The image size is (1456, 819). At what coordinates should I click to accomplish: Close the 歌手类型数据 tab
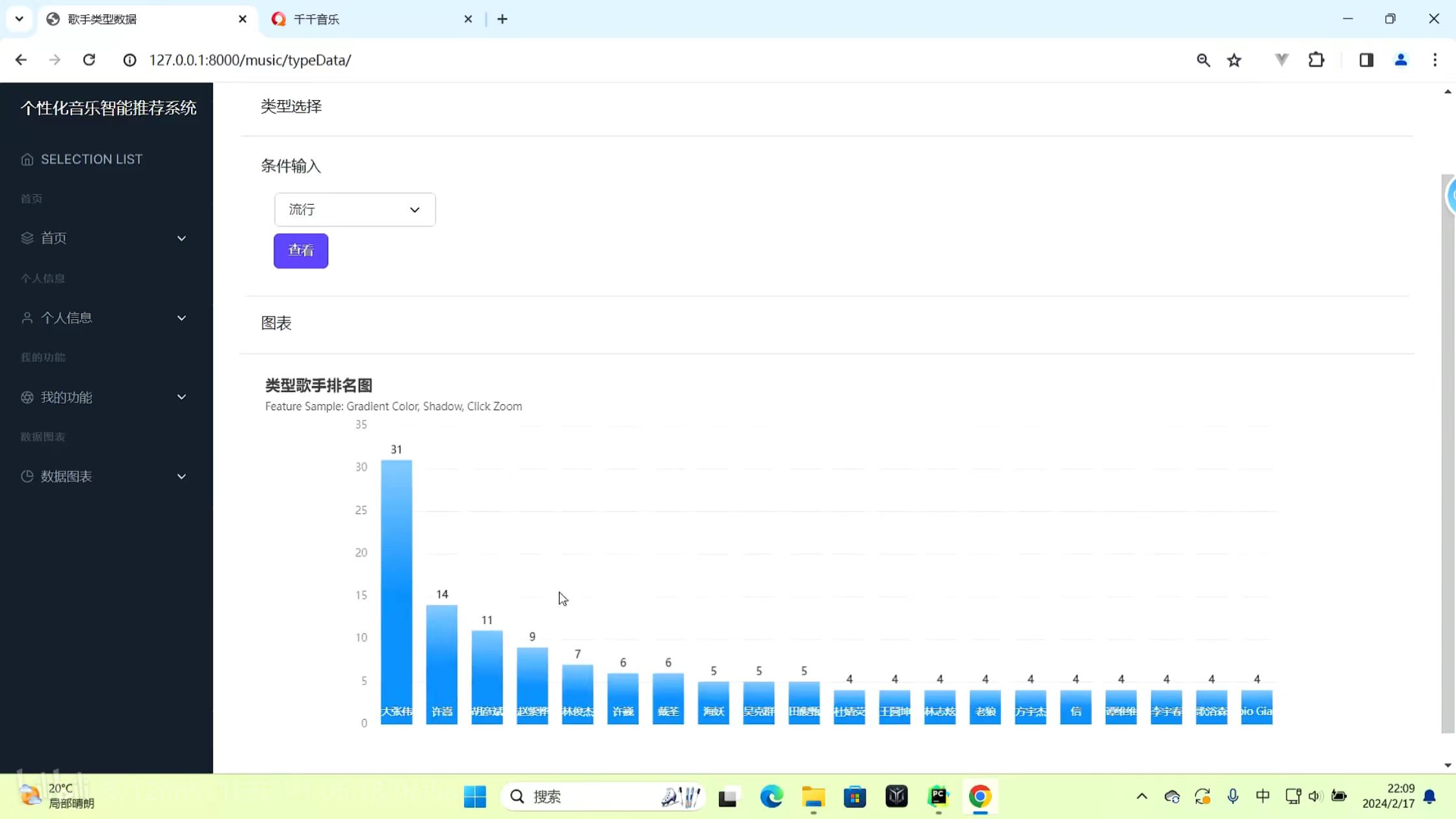242,19
